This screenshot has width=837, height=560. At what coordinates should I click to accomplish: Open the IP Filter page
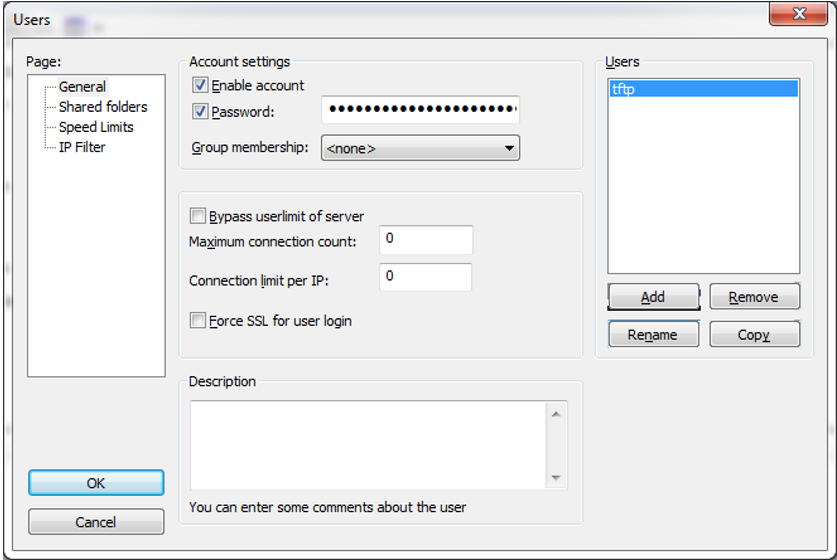(82, 147)
